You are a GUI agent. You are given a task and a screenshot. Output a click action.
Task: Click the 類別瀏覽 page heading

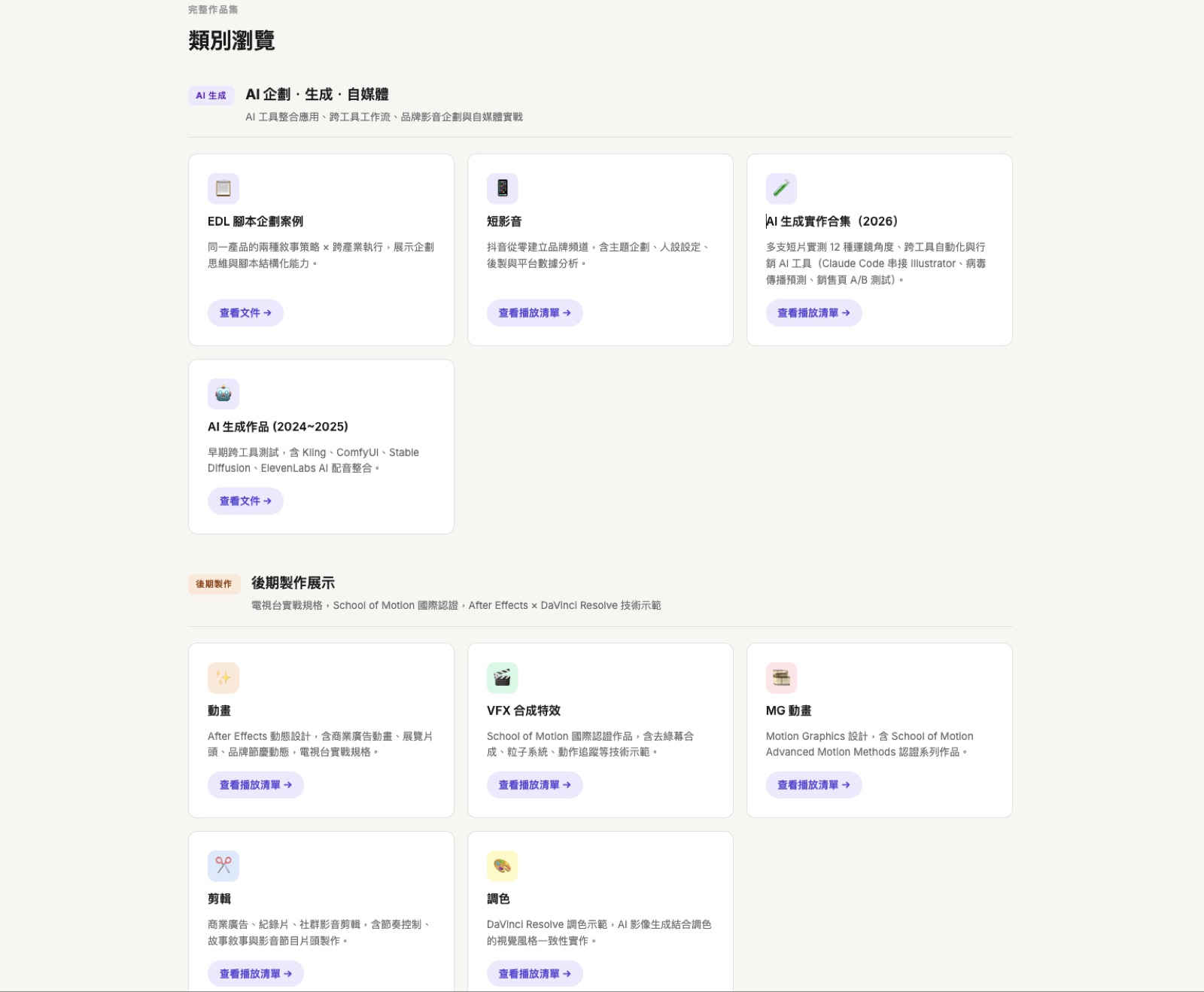[x=232, y=41]
